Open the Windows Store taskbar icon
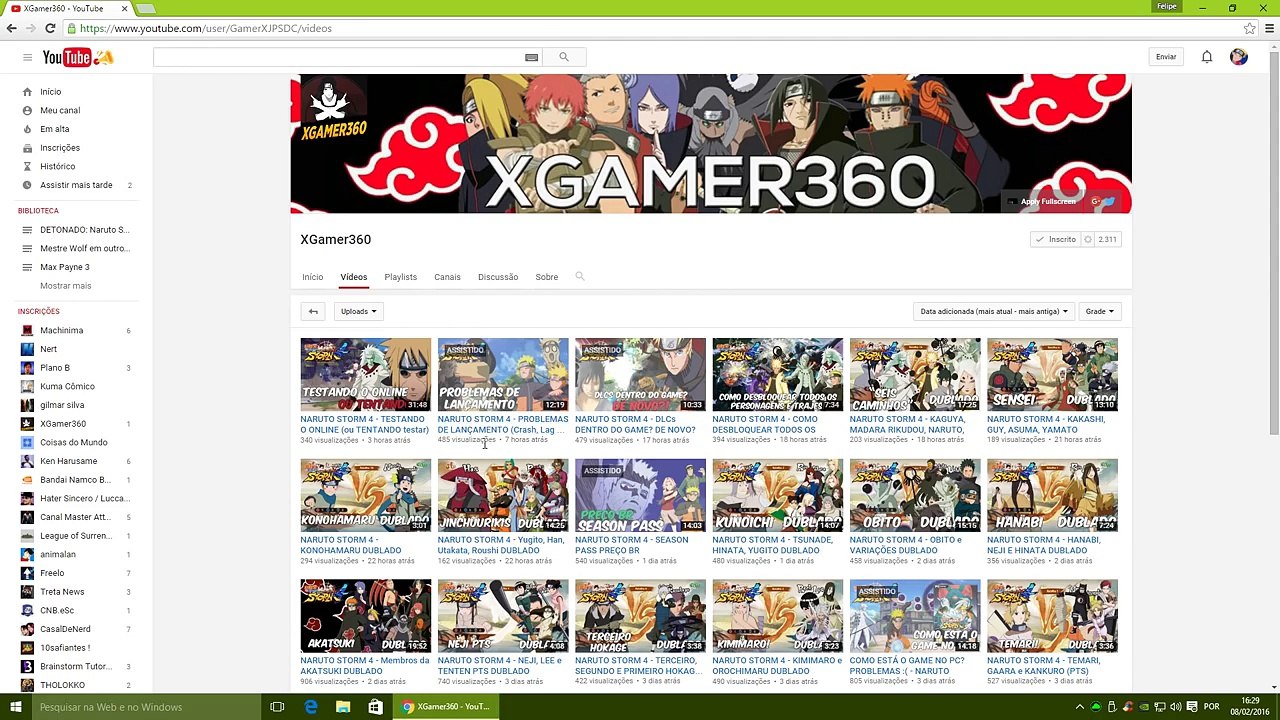Screen dimensions: 1280x720 point(375,707)
